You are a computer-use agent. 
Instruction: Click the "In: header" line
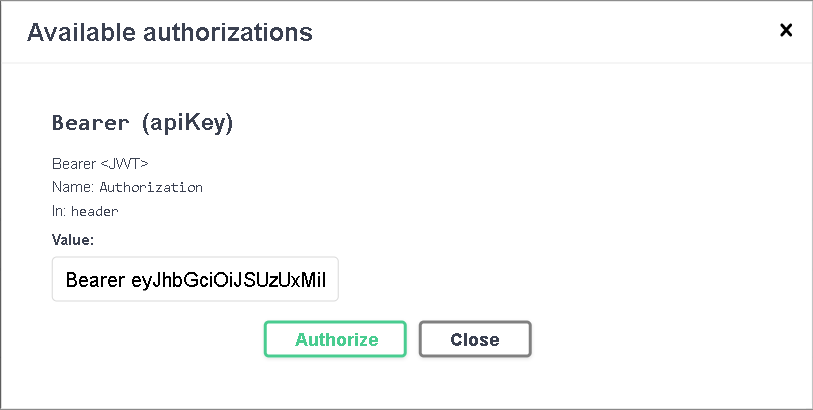click(x=85, y=211)
